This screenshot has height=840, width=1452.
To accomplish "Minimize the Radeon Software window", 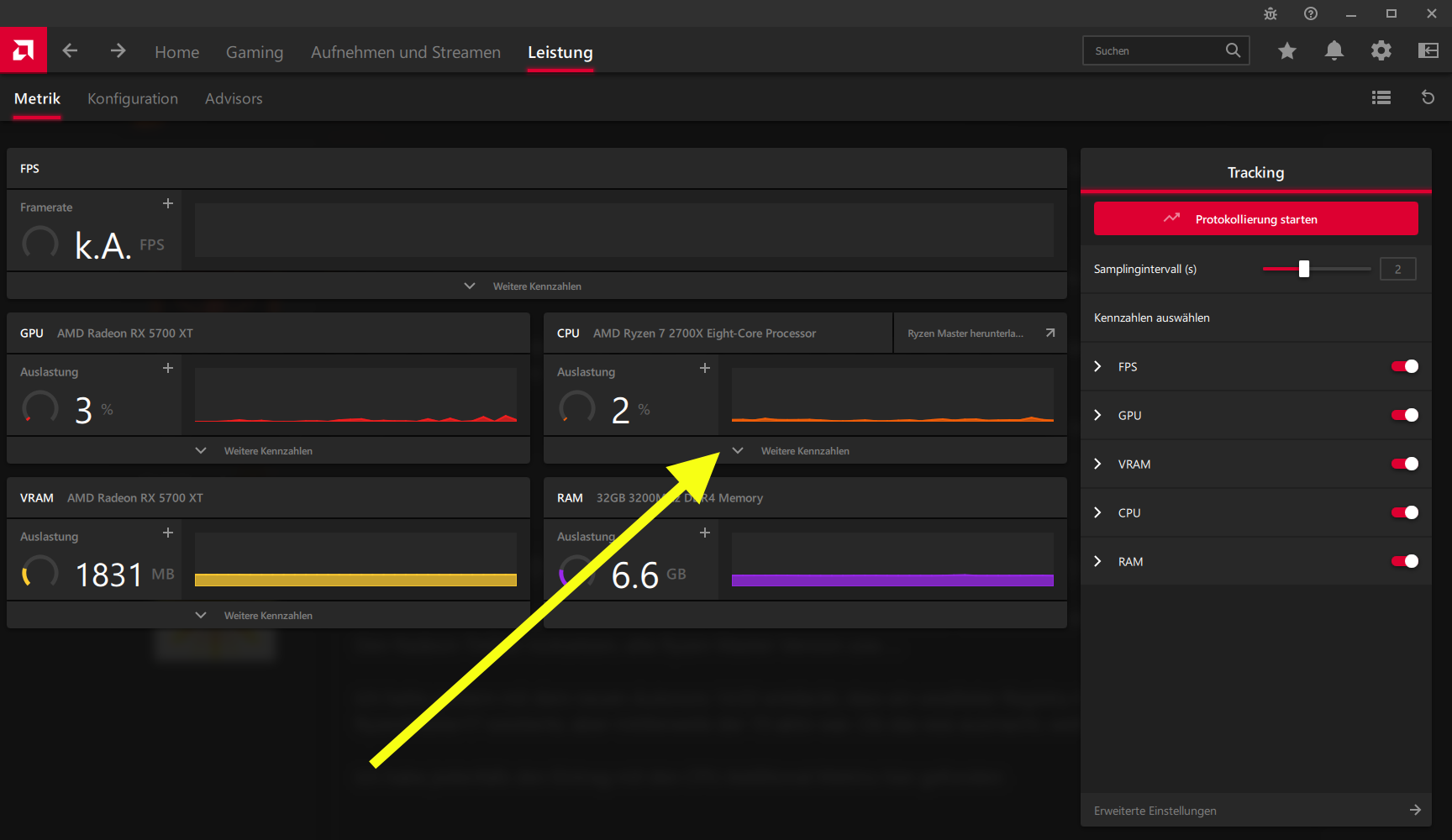I will click(x=1351, y=13).
